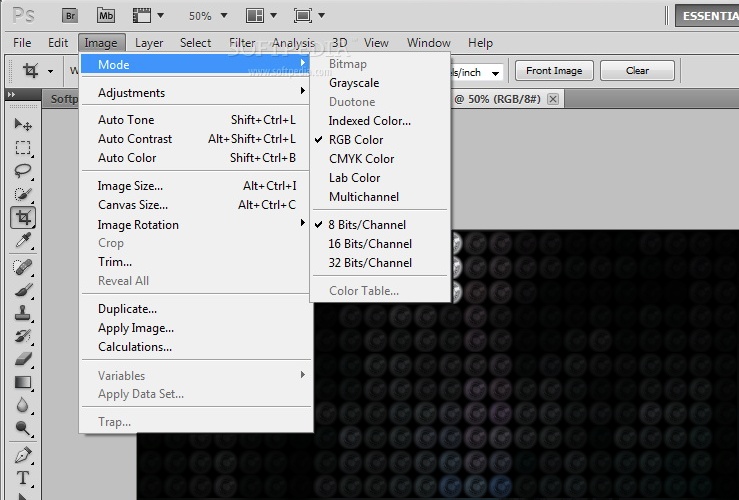Click the Clear button
This screenshot has width=739, height=500.
click(637, 71)
